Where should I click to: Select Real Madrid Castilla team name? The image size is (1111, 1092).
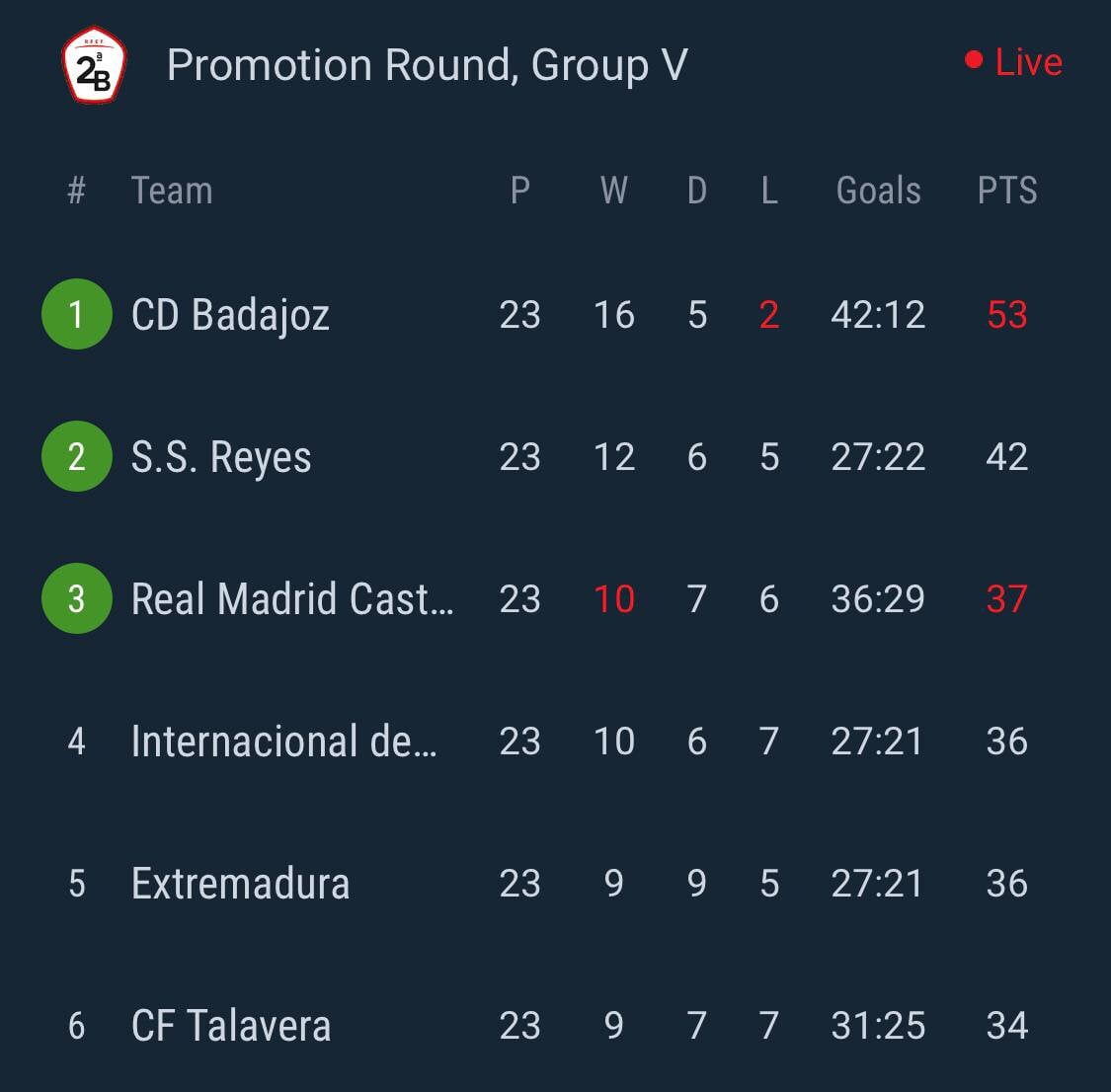tap(292, 599)
